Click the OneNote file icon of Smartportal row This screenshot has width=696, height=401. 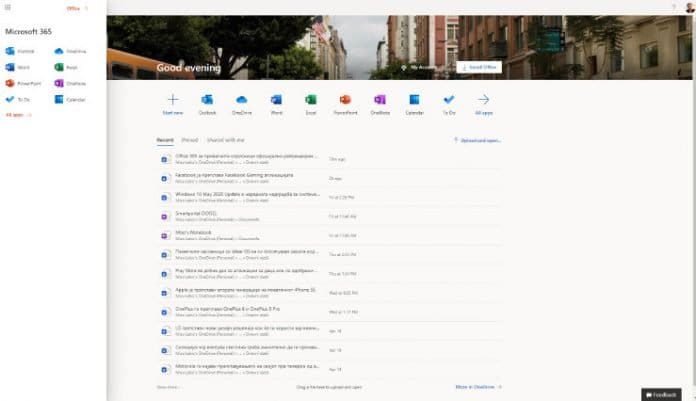pos(165,216)
